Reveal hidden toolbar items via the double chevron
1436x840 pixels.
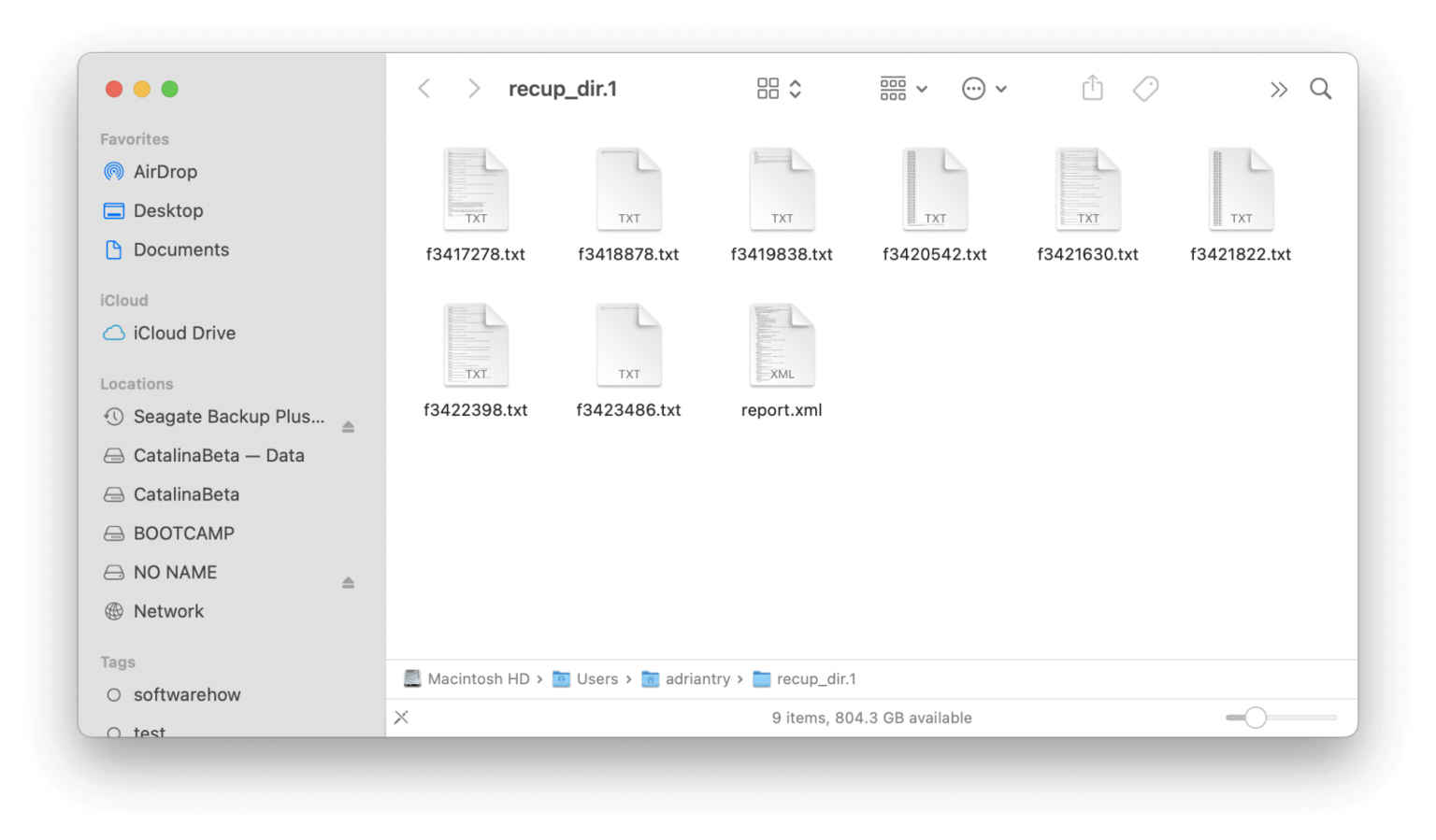tap(1279, 89)
